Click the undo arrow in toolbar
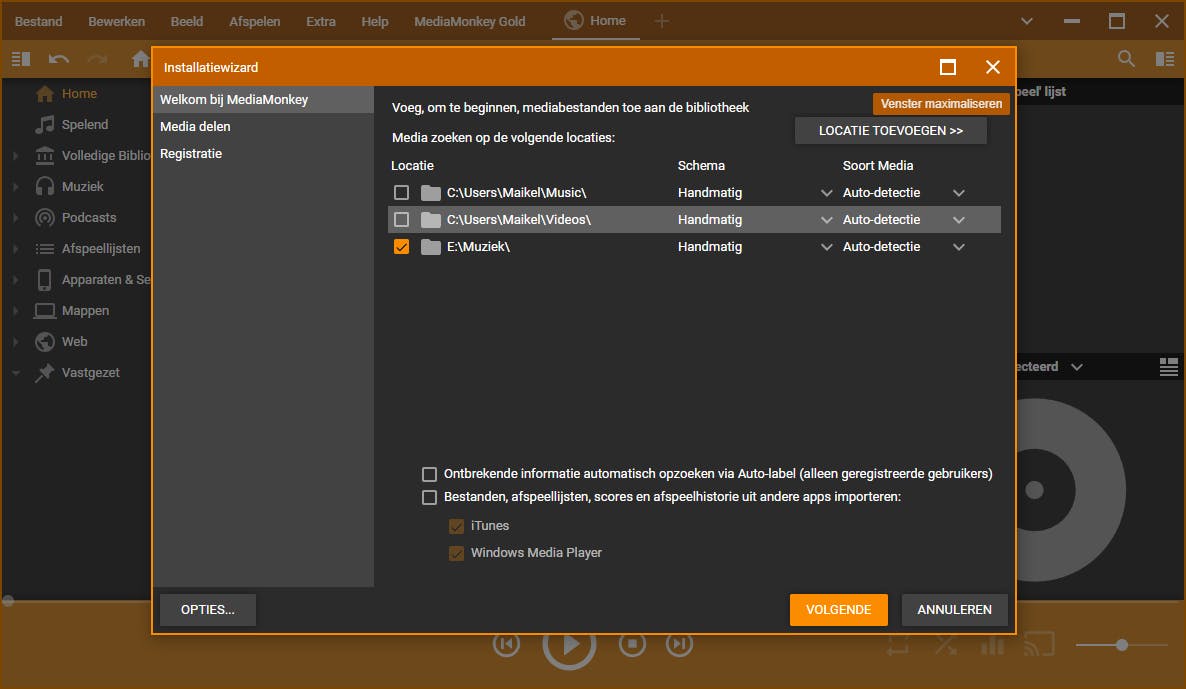The image size is (1186, 689). tap(59, 59)
